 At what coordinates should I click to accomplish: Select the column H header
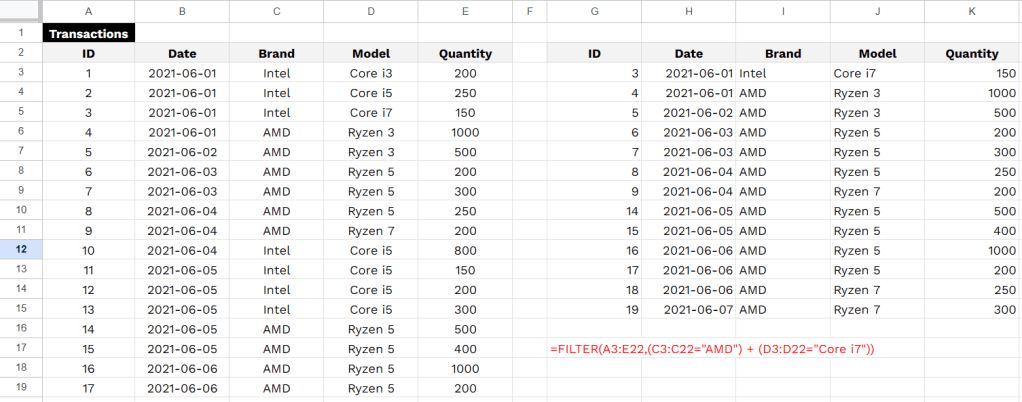689,11
